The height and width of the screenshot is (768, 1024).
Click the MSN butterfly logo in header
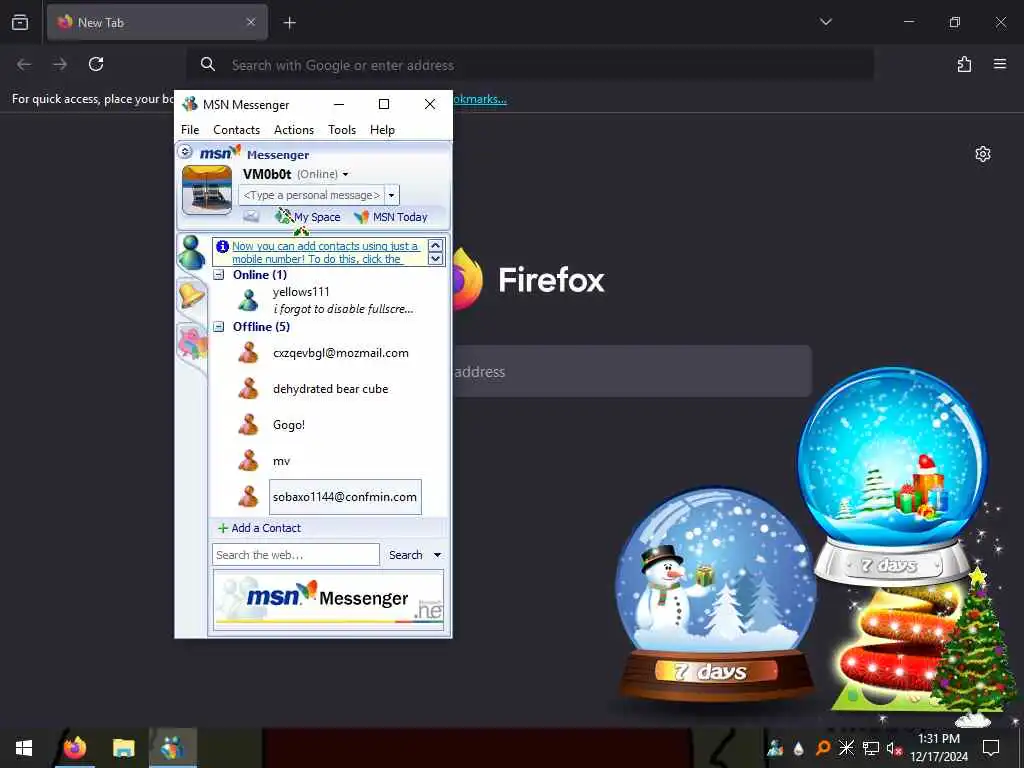[220, 153]
